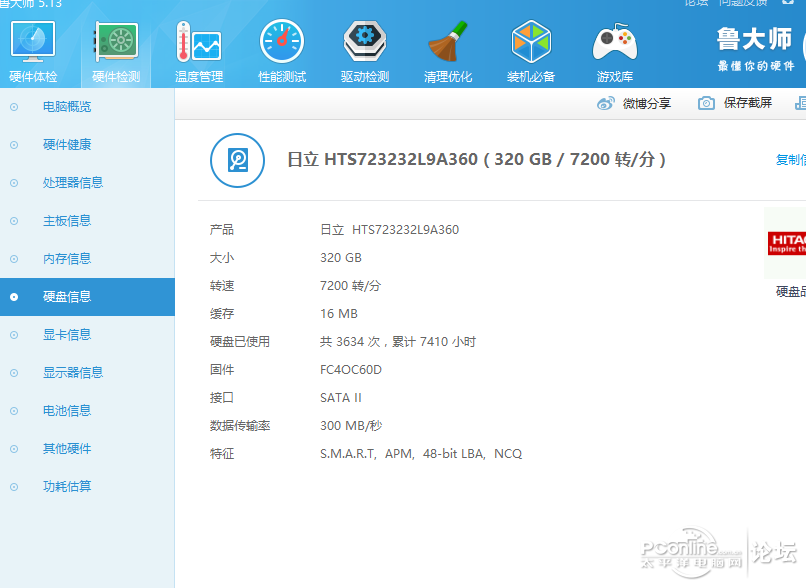
Task: Click the 复制信息 link at the right
Action: point(791,160)
